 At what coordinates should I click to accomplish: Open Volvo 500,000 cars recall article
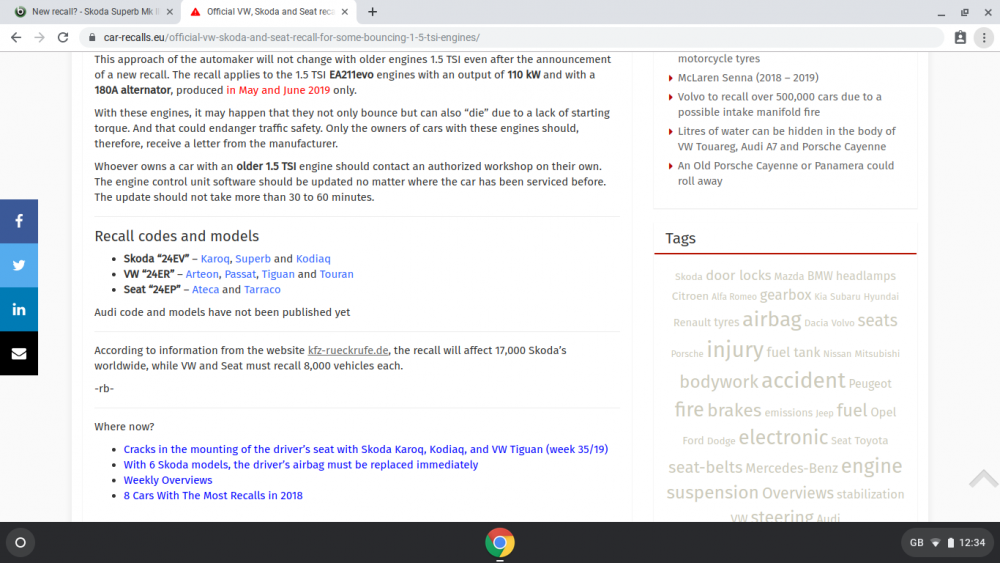[x=779, y=105]
